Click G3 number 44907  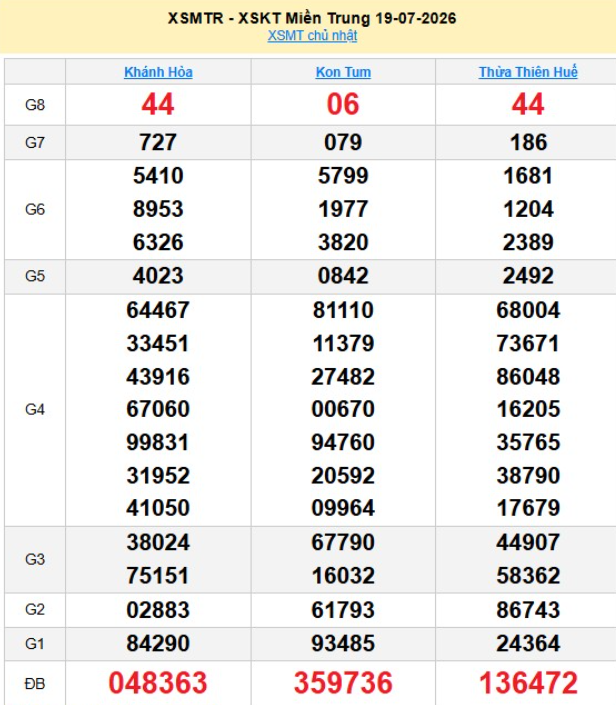pos(528,542)
